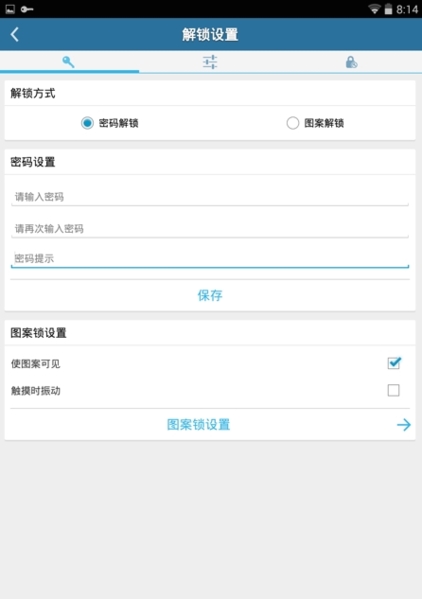The height and width of the screenshot is (599, 422).
Task: Click the 密码解锁 label text
Action: [118, 123]
